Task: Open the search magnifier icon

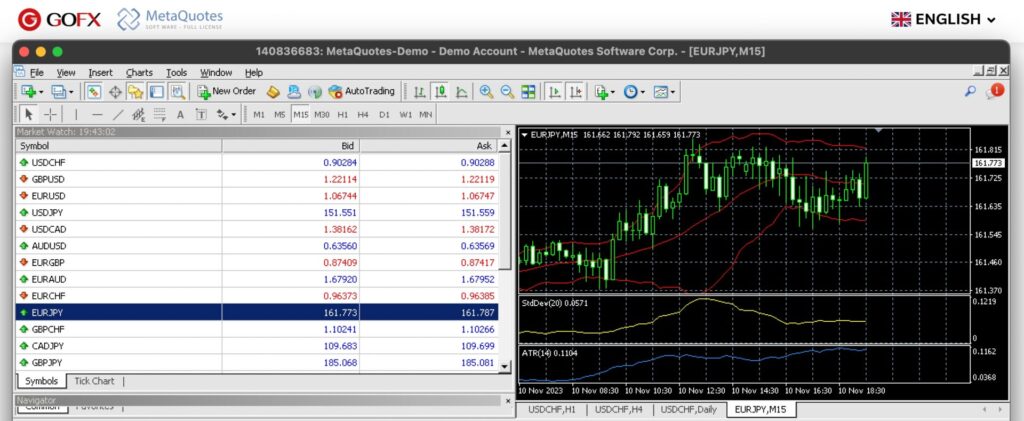Action: (x=970, y=91)
